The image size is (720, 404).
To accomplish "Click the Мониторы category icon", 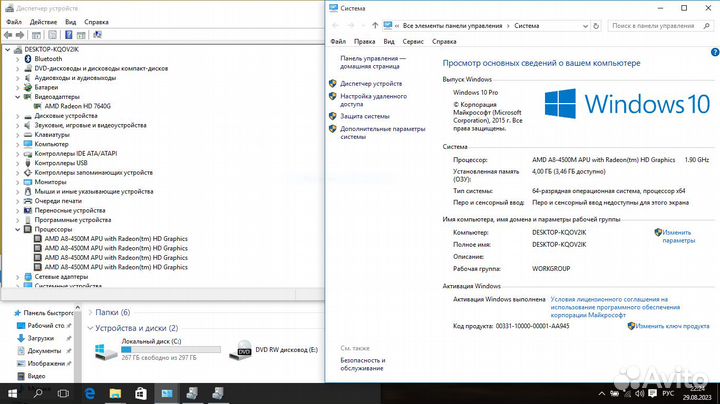I will pyautogui.click(x=28, y=182).
